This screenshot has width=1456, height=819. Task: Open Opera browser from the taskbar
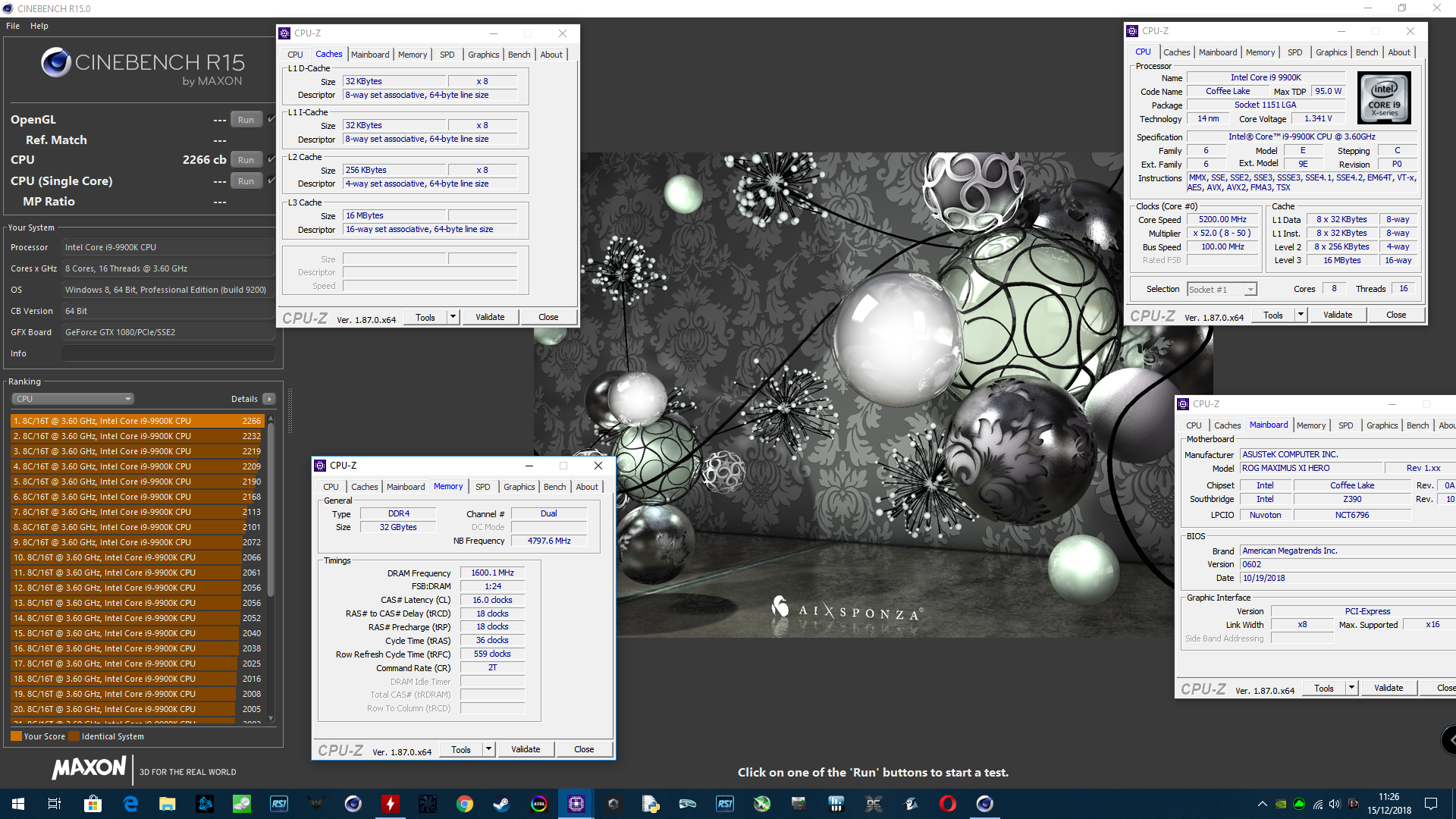point(948,804)
